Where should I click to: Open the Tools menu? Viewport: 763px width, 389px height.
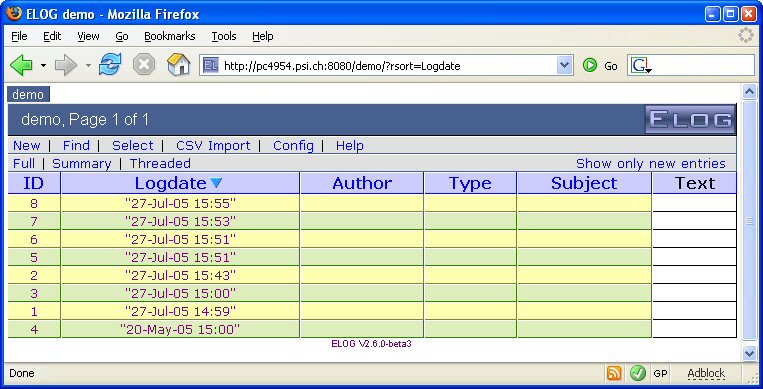click(224, 36)
